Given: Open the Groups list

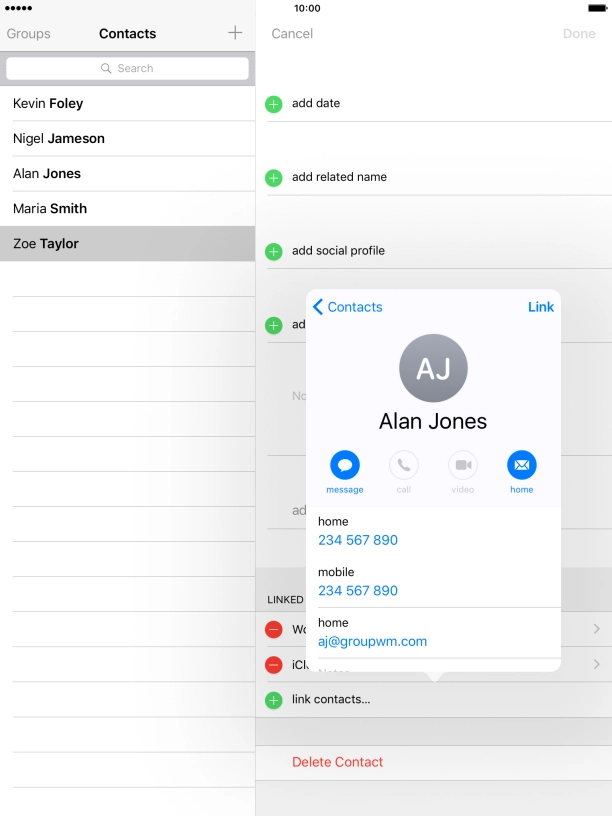Looking at the screenshot, I should pyautogui.click(x=29, y=34).
